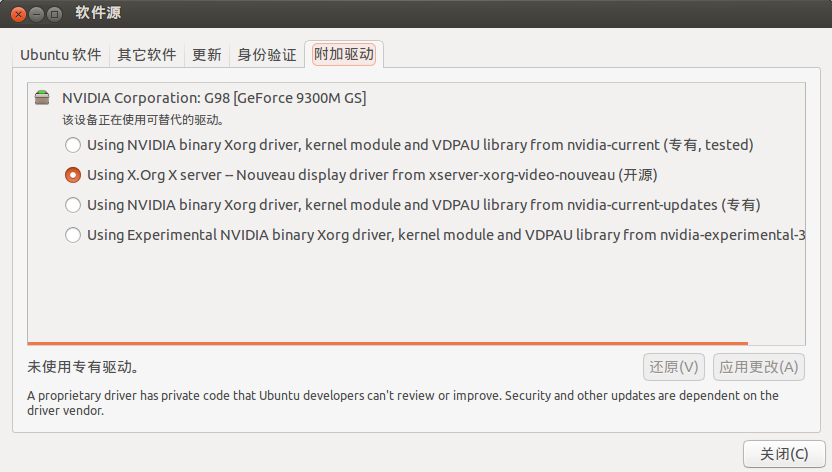Choose the Experimental NVIDIA driver option

pos(73,235)
